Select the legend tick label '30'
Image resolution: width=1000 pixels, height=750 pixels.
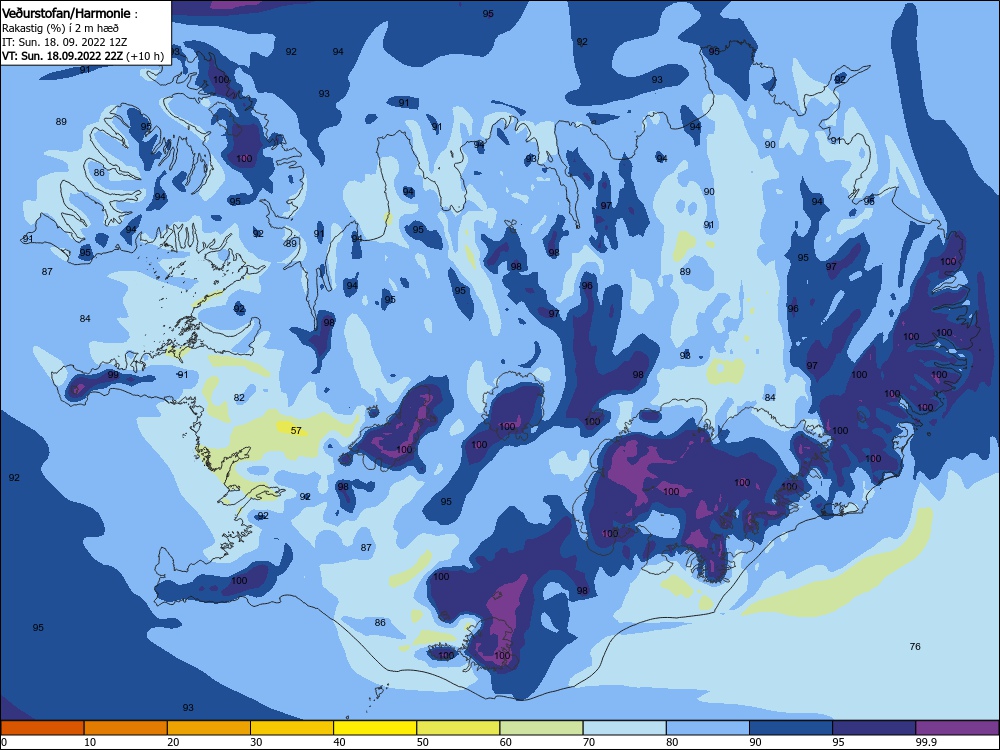(256, 742)
